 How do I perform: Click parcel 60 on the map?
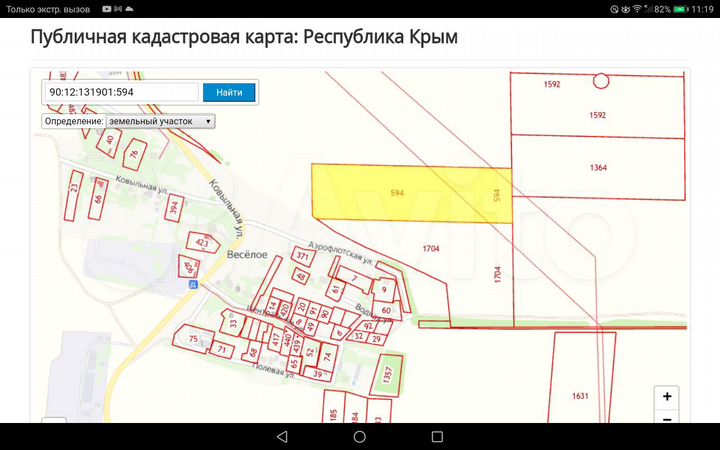point(386,310)
